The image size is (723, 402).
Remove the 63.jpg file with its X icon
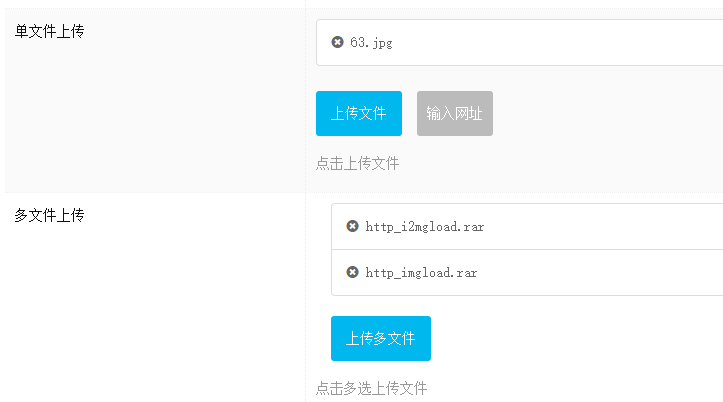[x=338, y=42]
